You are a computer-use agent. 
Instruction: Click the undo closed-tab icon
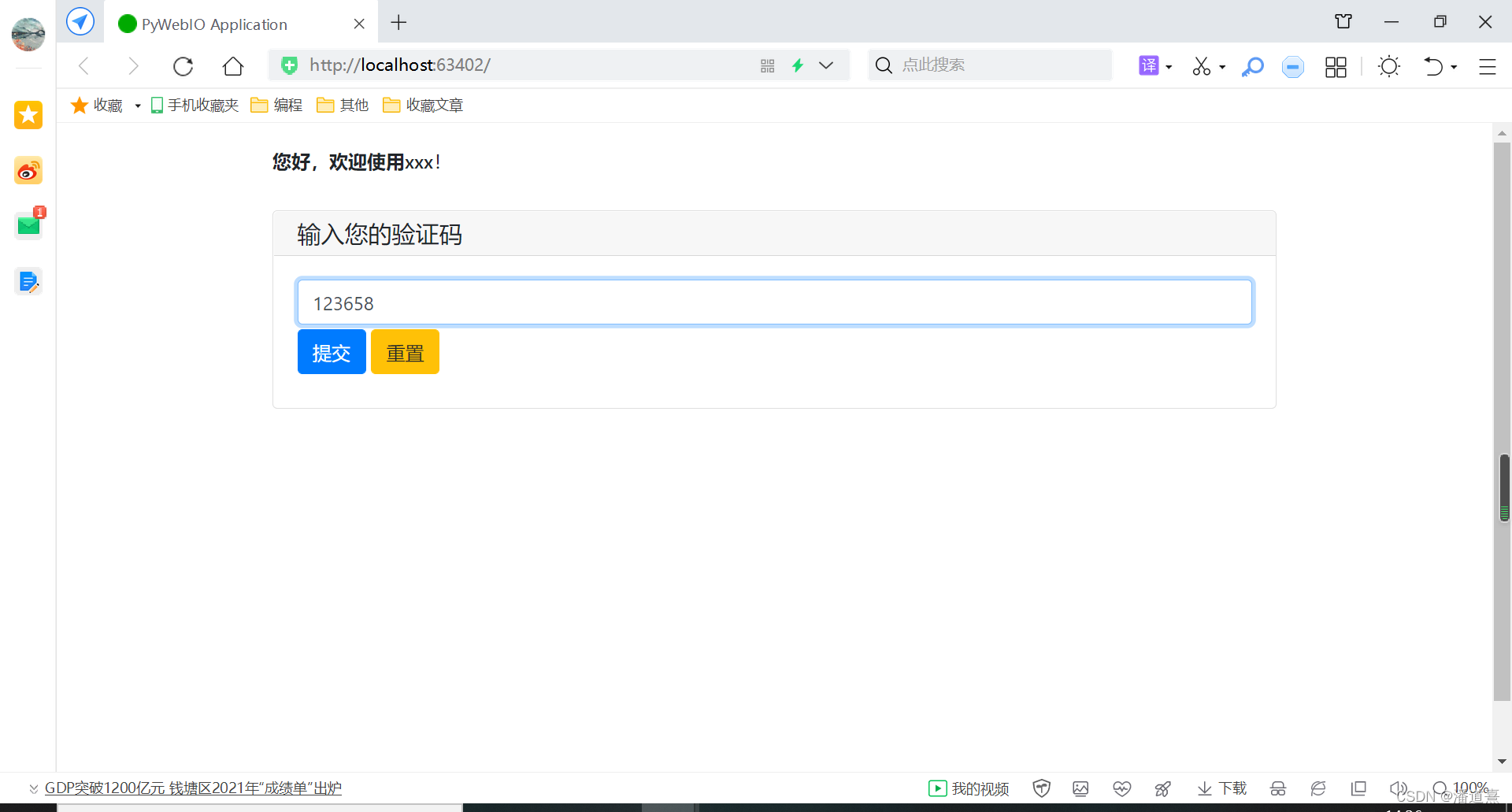(1433, 66)
